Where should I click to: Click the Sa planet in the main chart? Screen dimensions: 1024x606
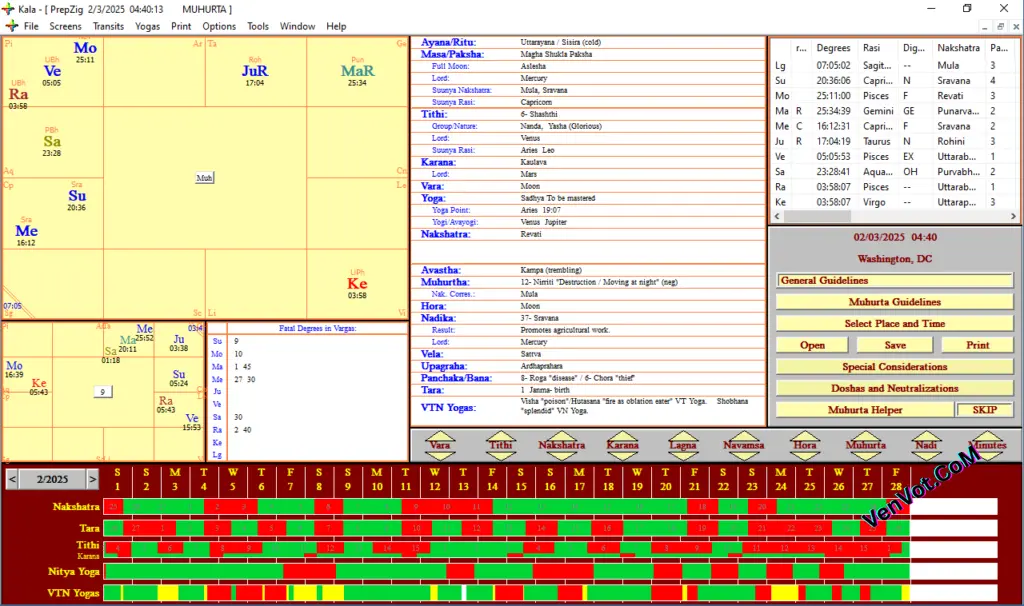(x=52, y=142)
